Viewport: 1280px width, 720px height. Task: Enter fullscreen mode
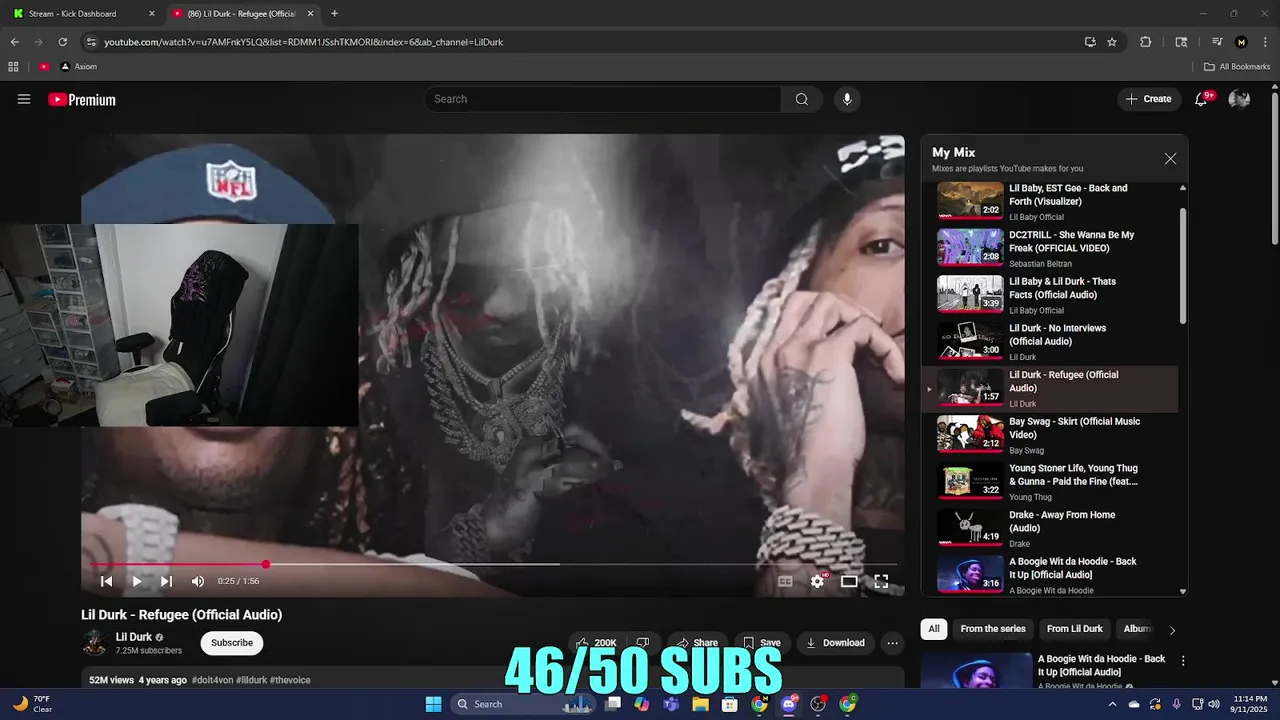[x=881, y=581]
